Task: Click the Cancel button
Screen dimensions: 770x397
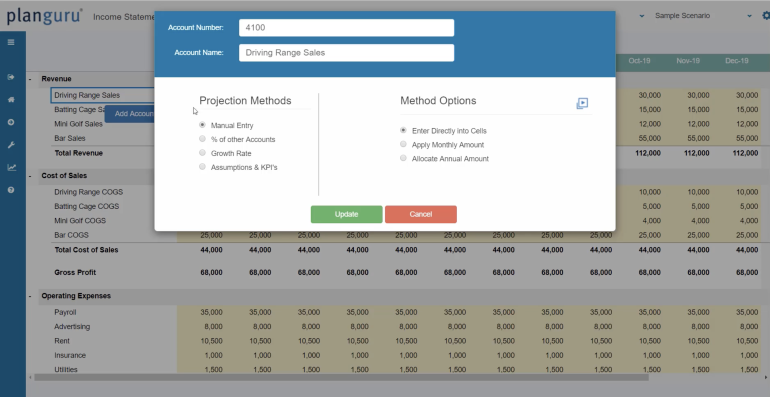Action: tap(421, 214)
